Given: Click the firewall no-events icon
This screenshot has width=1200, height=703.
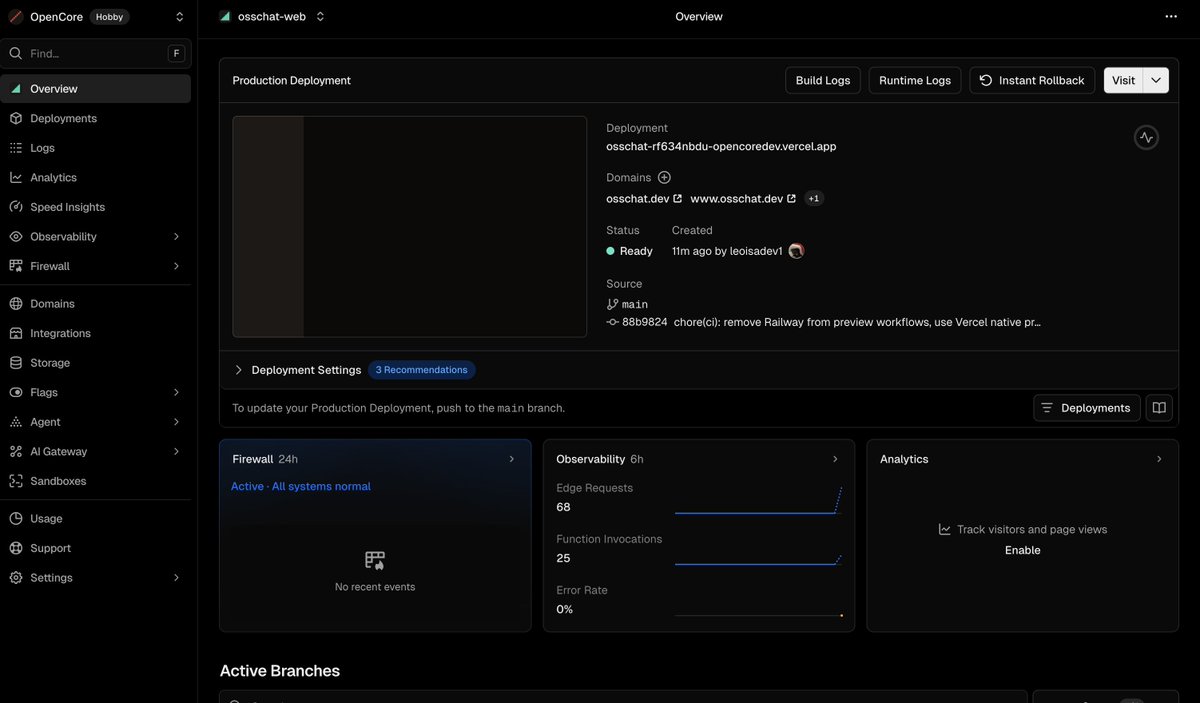Looking at the screenshot, I should pyautogui.click(x=375, y=560).
